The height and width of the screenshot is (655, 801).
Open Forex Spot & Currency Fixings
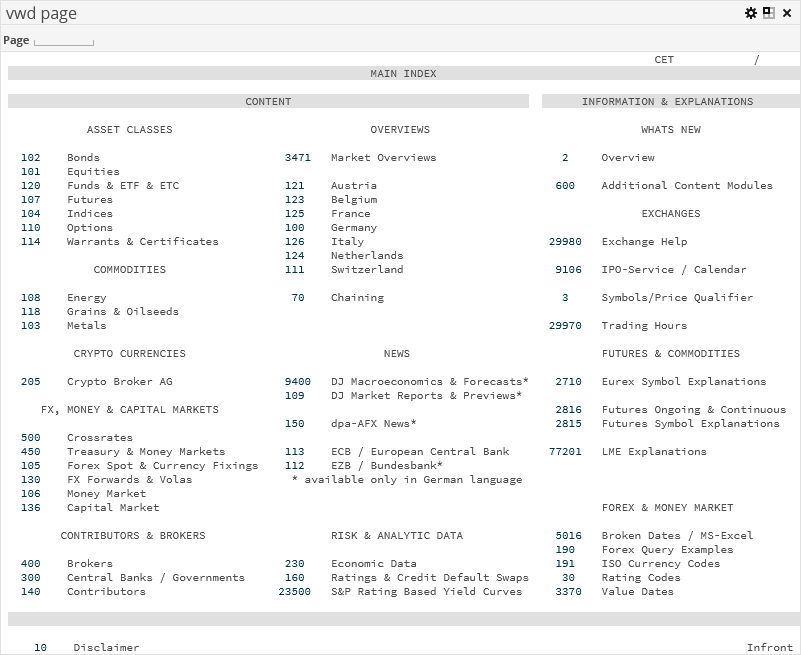coord(162,466)
